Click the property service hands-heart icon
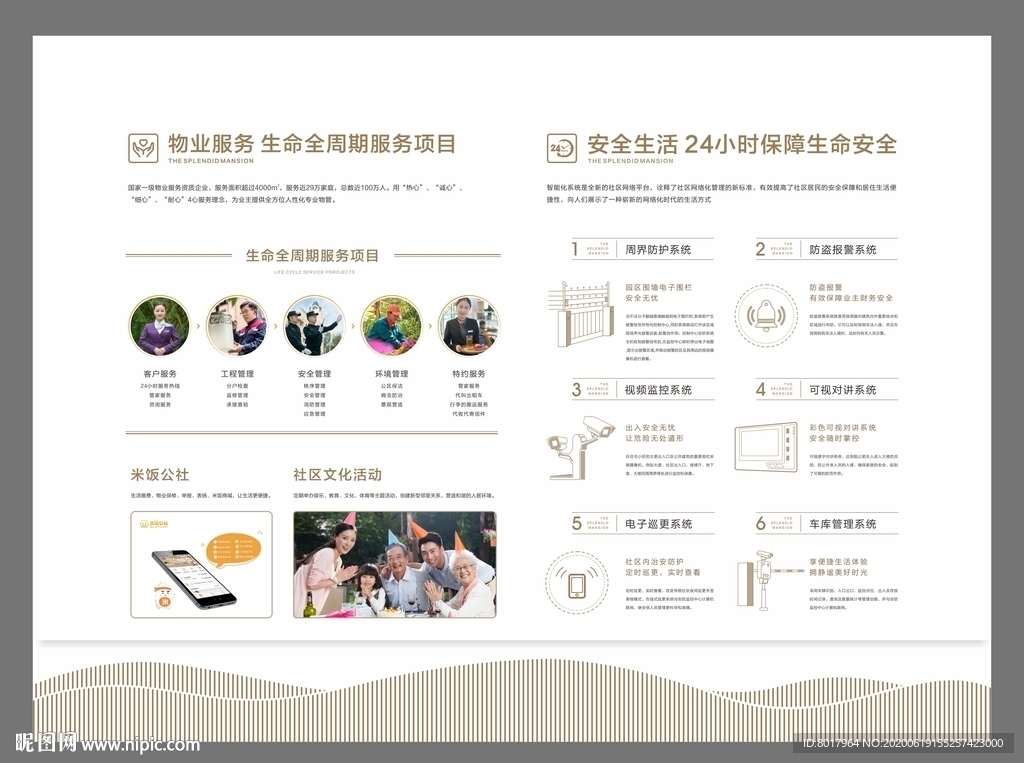The image size is (1024, 763). pos(143,148)
